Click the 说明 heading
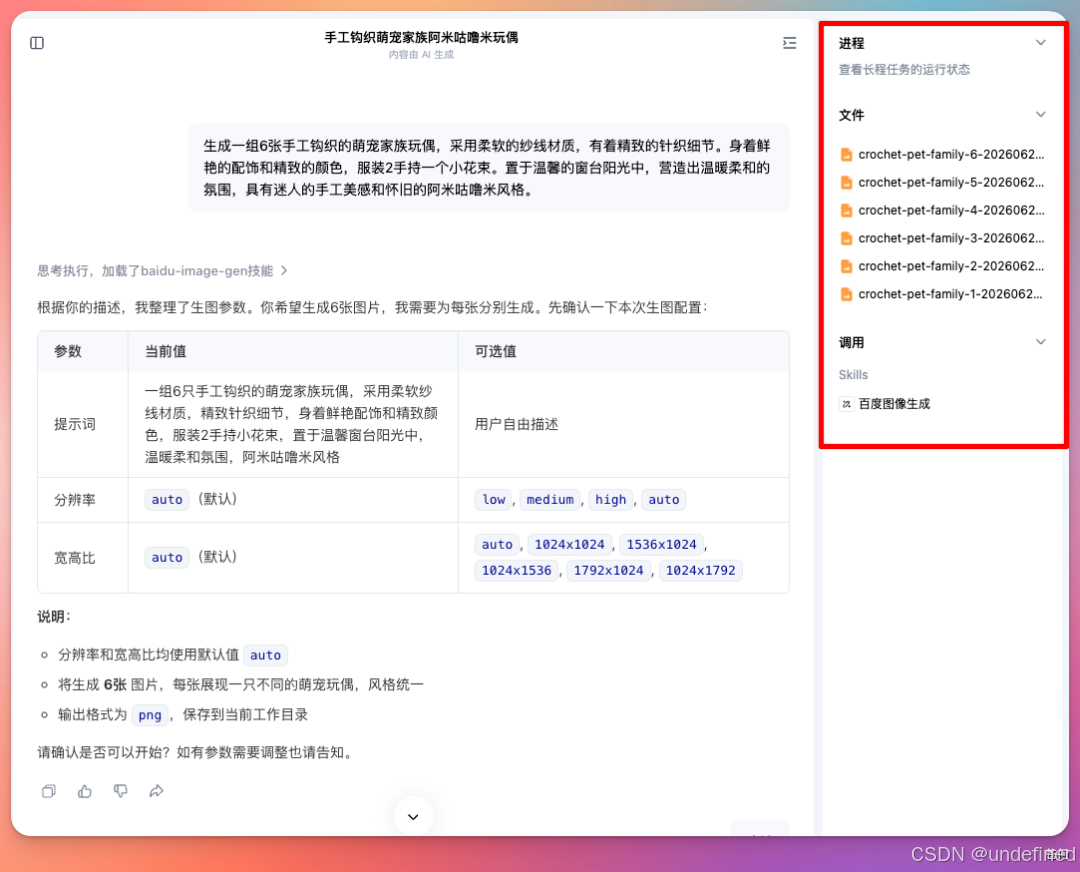The height and width of the screenshot is (872, 1080). point(54,616)
